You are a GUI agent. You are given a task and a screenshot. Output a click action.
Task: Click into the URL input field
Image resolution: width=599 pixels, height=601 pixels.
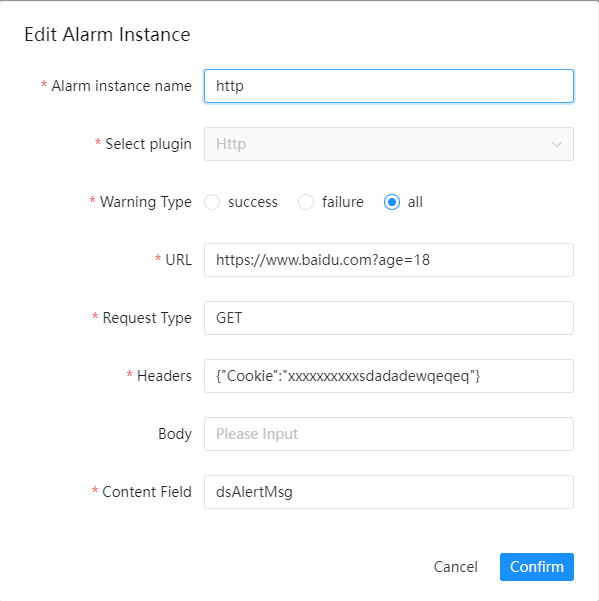[389, 260]
